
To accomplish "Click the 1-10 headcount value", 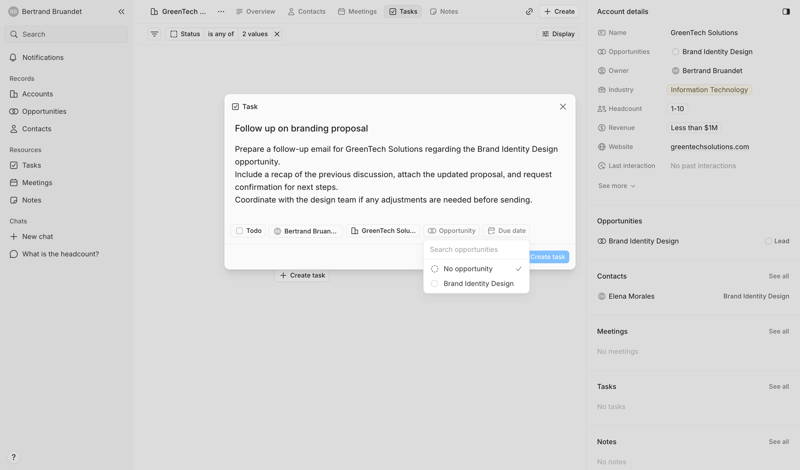I will pos(677,109).
